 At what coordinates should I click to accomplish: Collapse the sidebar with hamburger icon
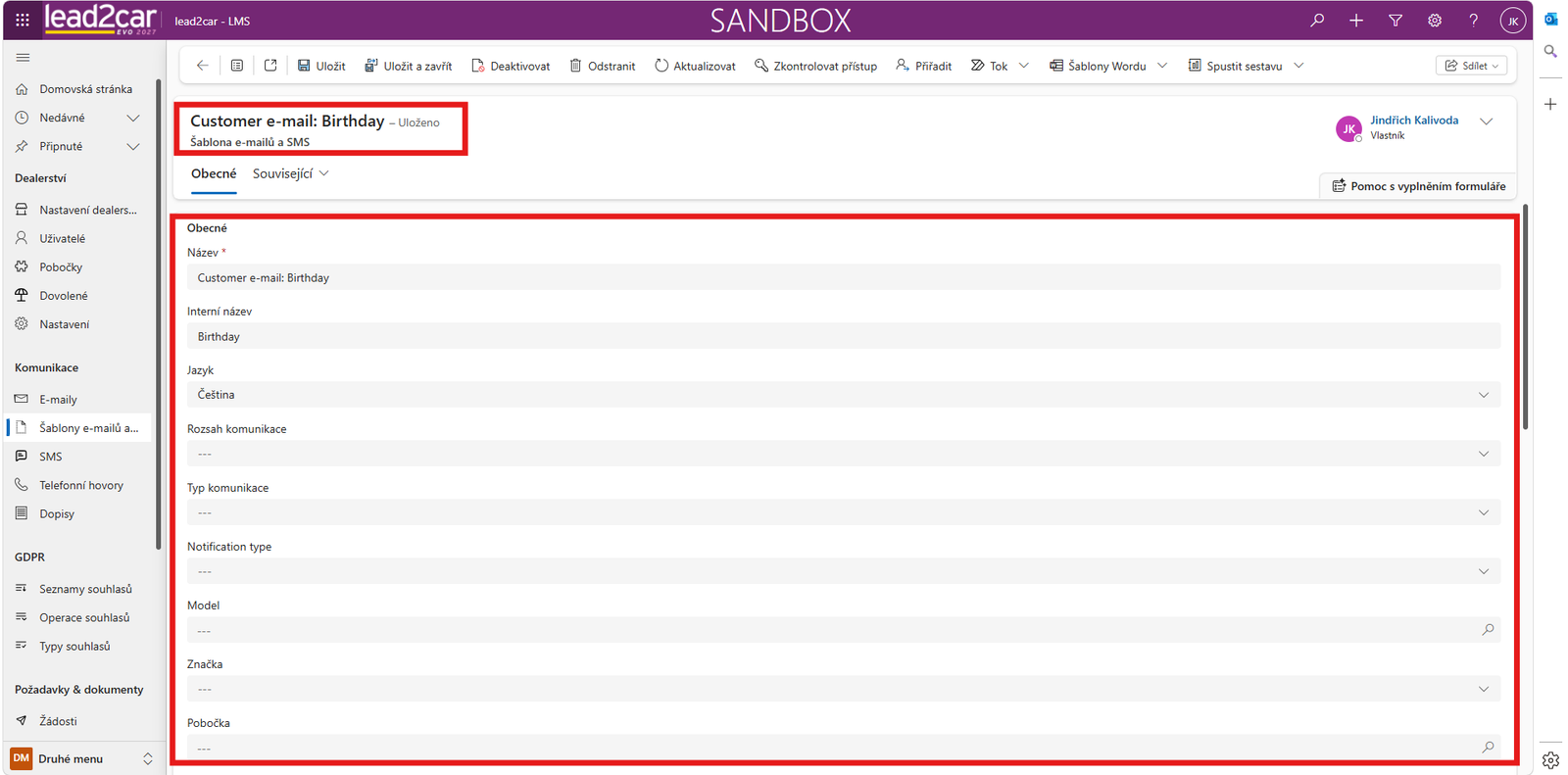pos(23,58)
